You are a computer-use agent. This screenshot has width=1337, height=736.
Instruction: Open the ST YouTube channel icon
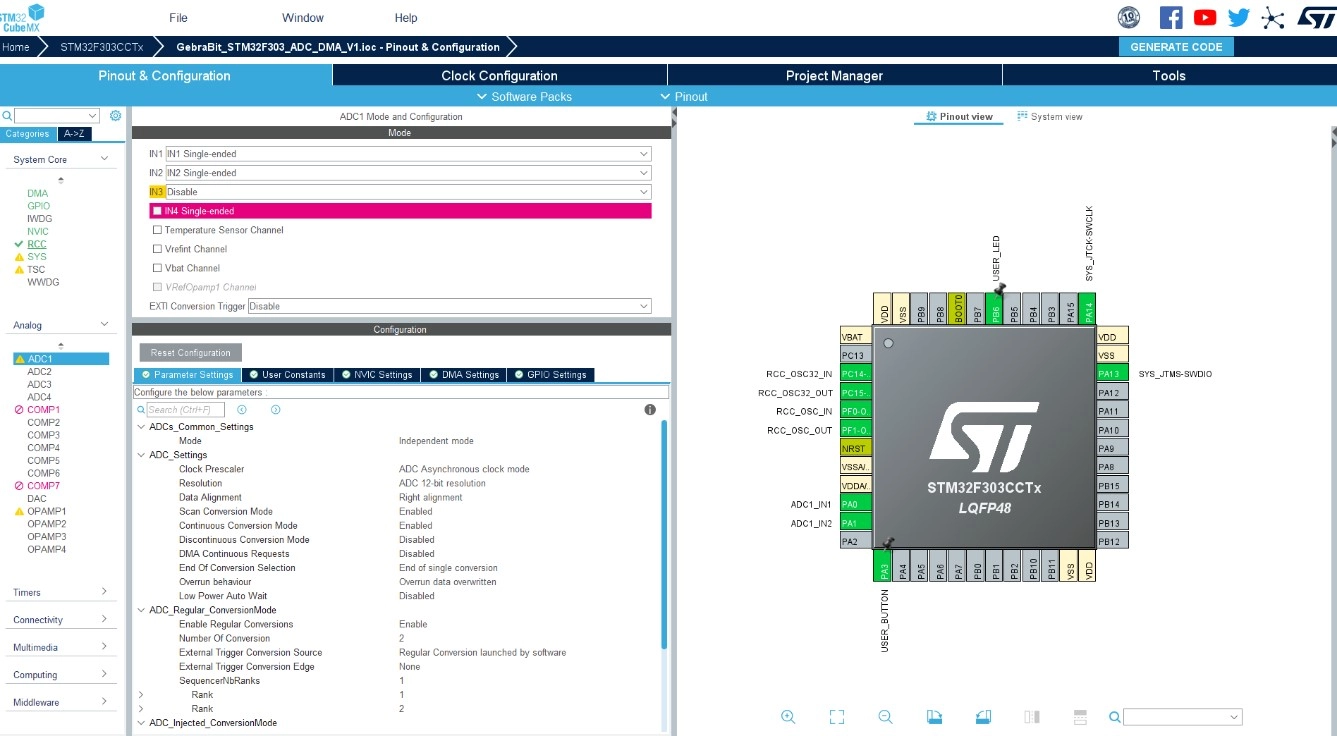point(1205,17)
